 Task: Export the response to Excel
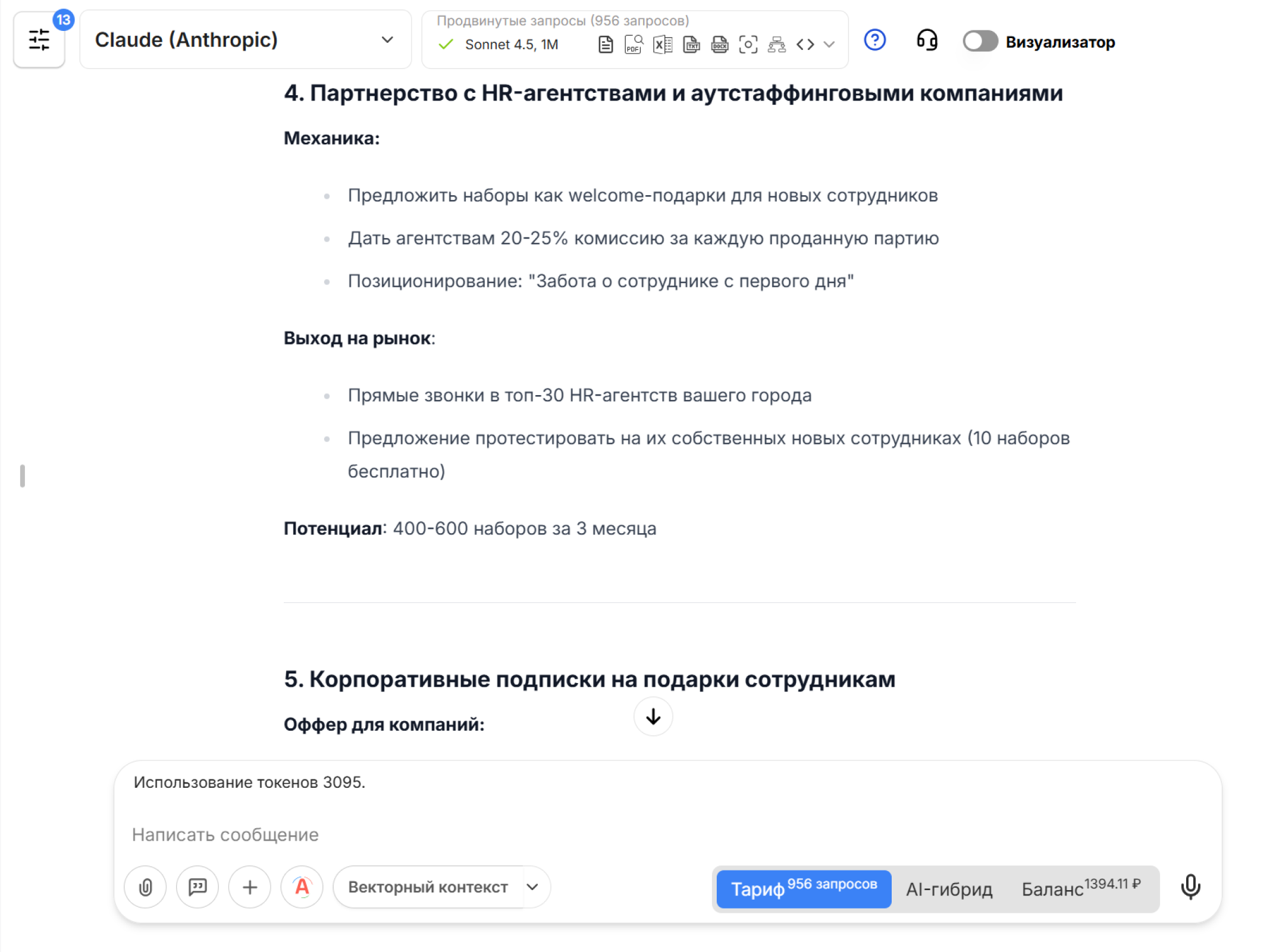(x=662, y=43)
